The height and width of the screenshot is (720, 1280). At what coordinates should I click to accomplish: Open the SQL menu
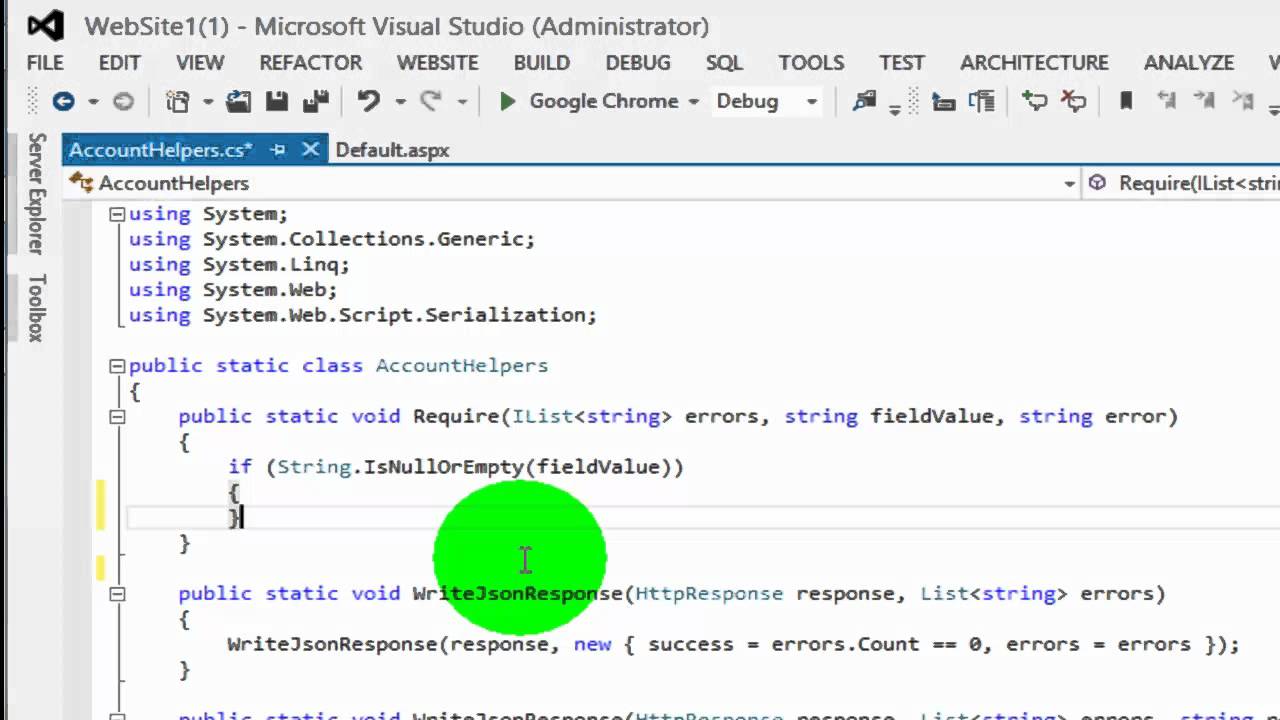(724, 63)
